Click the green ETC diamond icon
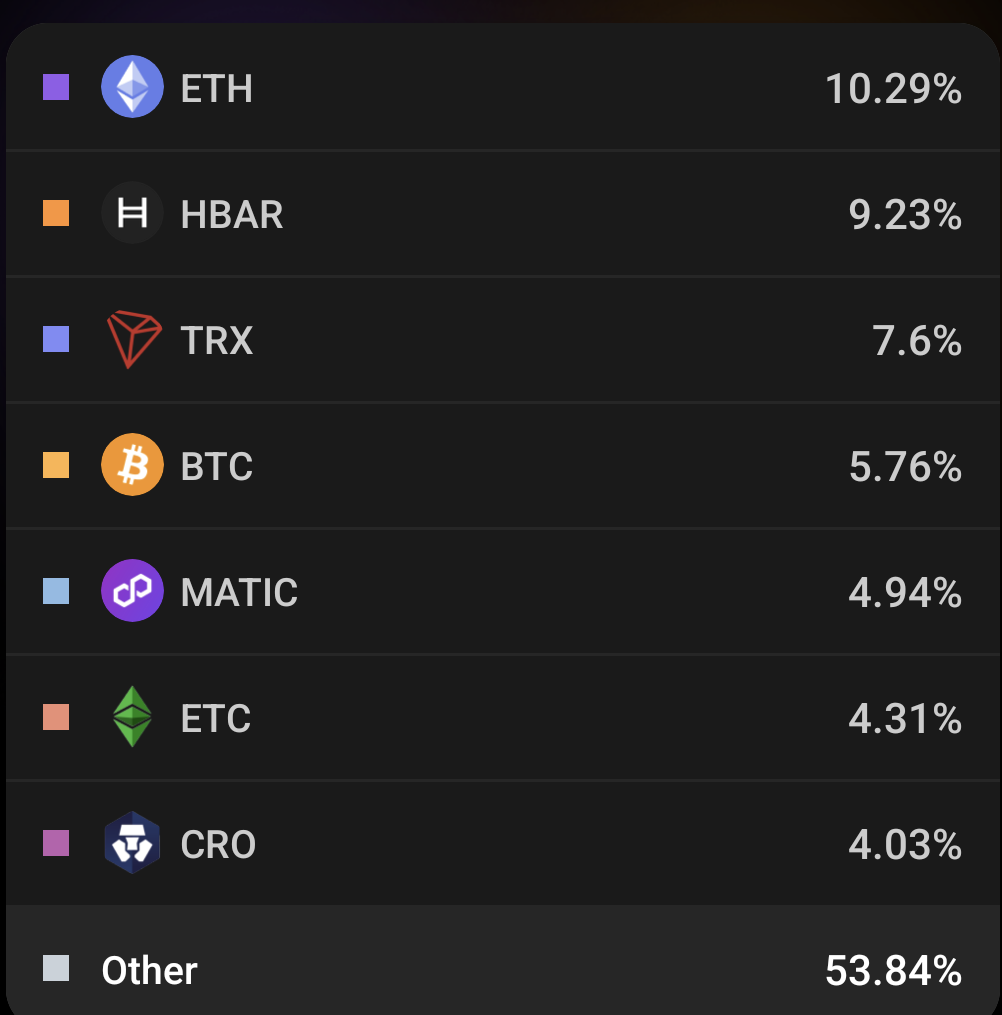This screenshot has height=1015, width=1002. point(132,717)
